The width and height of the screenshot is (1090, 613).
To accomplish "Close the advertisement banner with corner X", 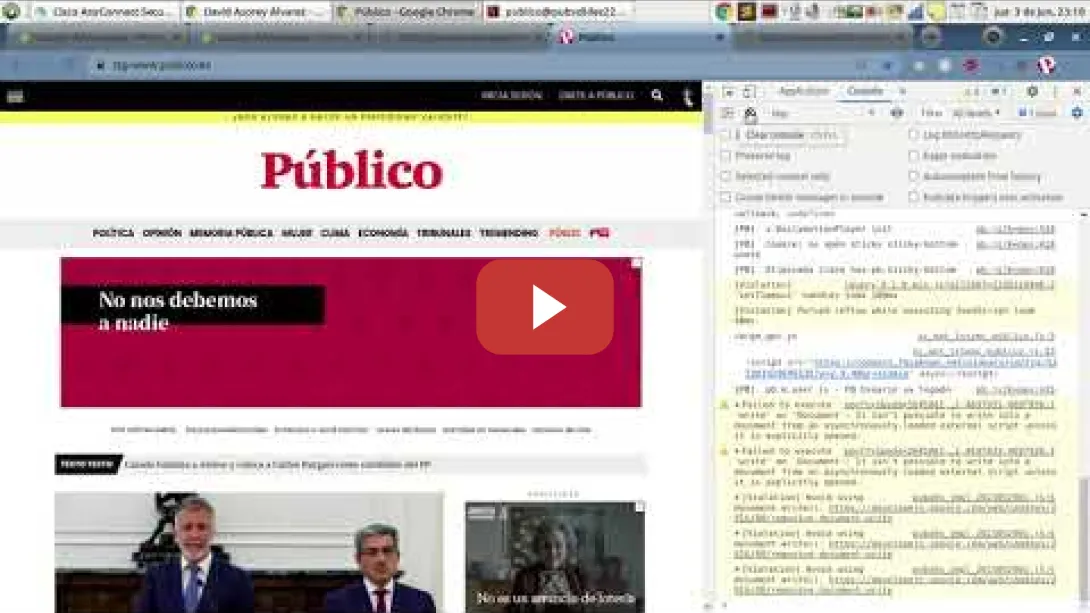I will click(636, 263).
